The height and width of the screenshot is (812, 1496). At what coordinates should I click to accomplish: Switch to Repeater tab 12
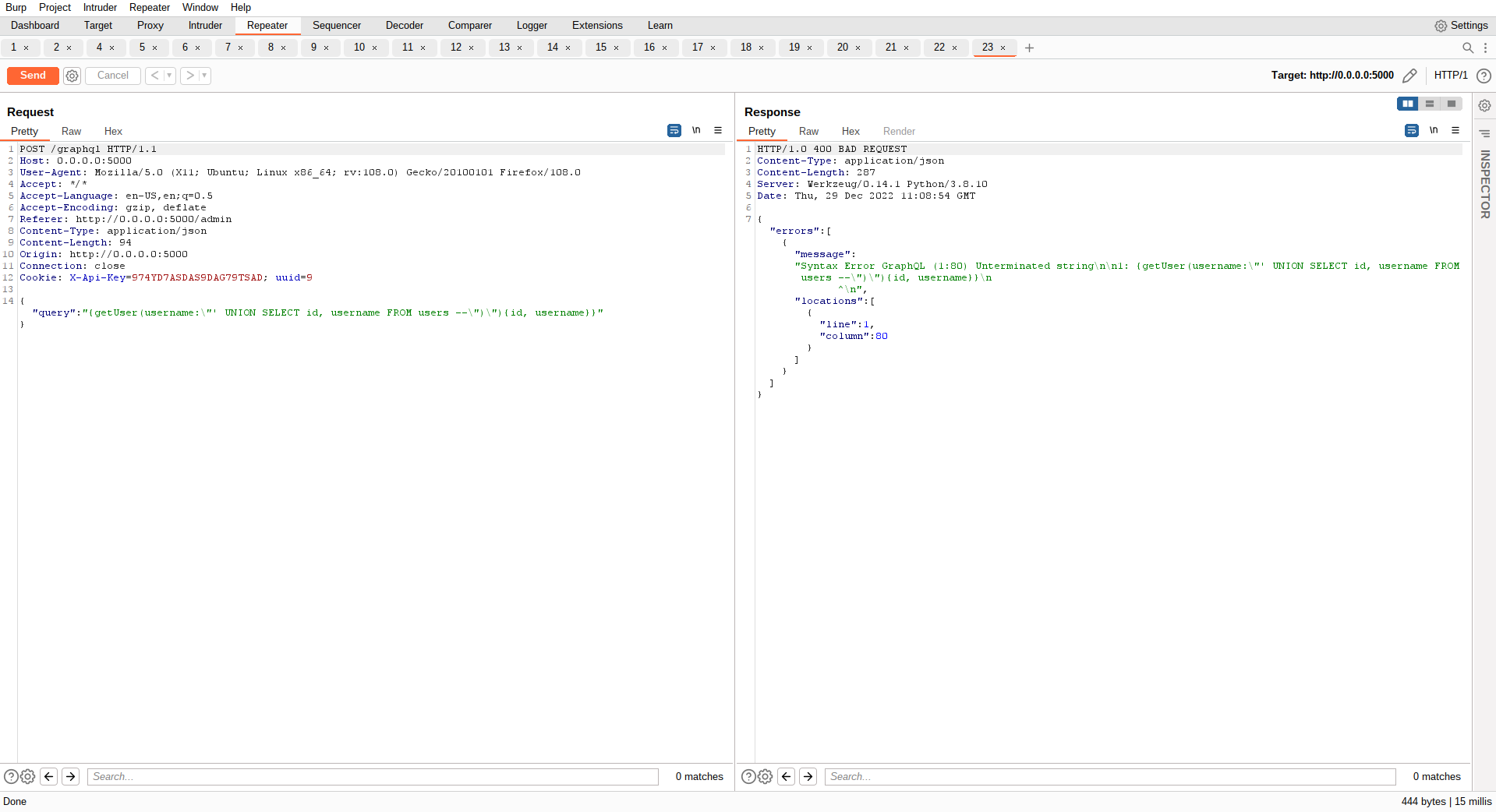click(456, 48)
